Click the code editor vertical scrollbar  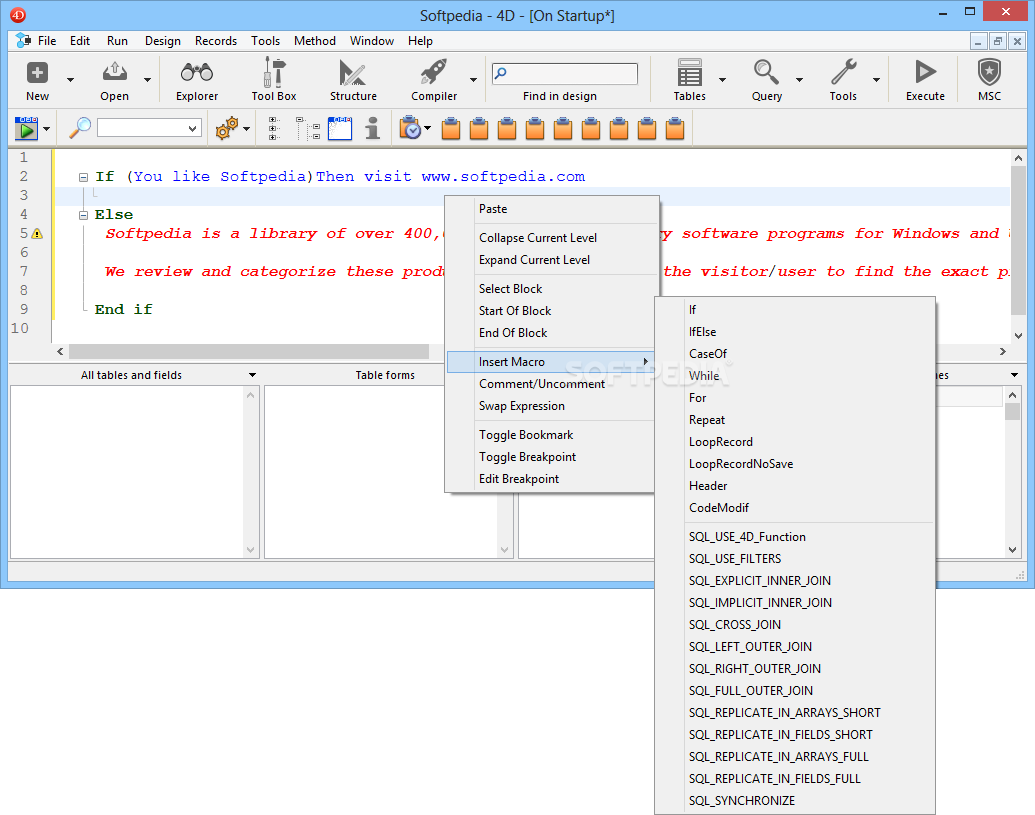pos(1018,240)
